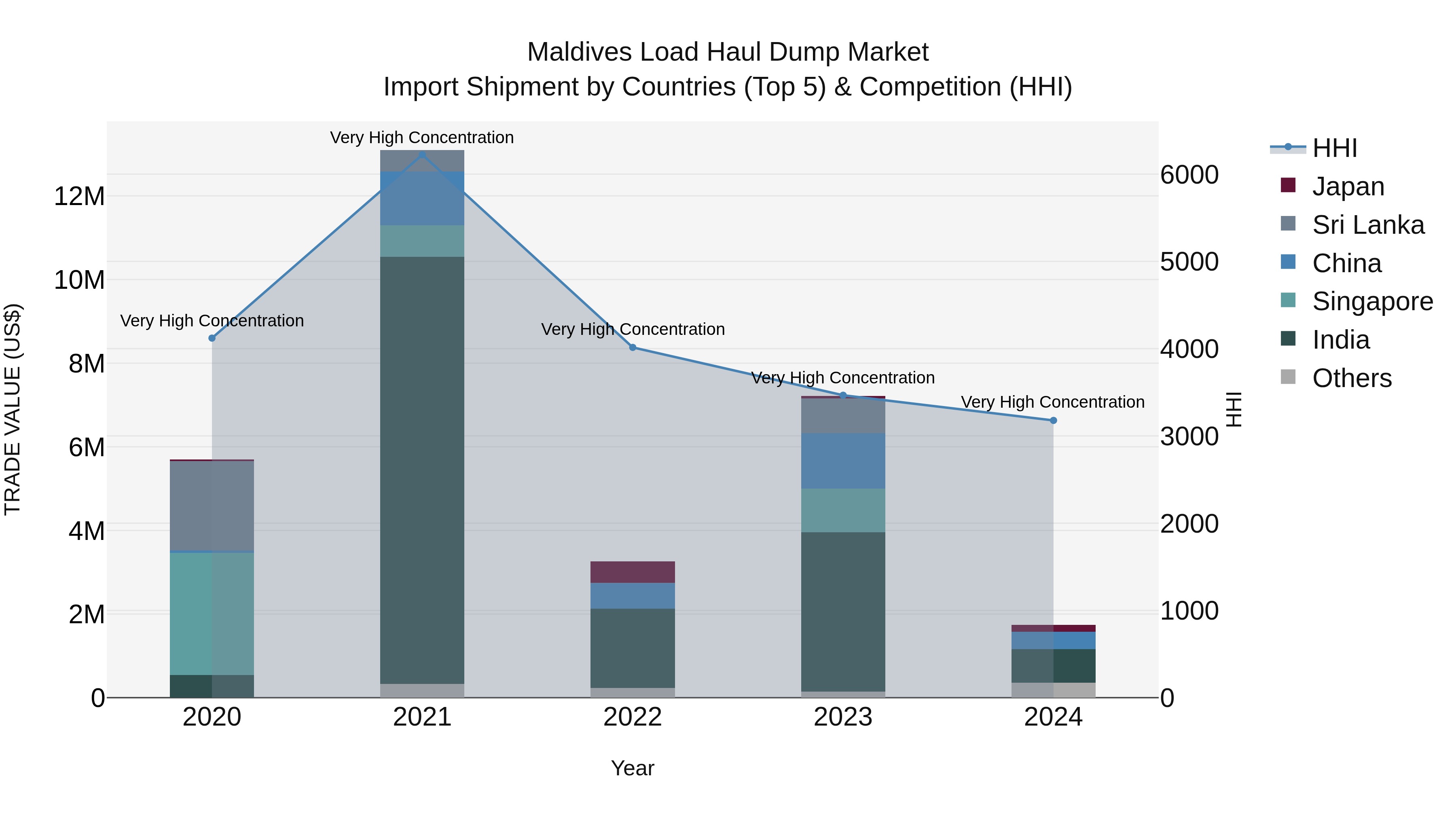Click the India segment of the 2022 bar

633,648
